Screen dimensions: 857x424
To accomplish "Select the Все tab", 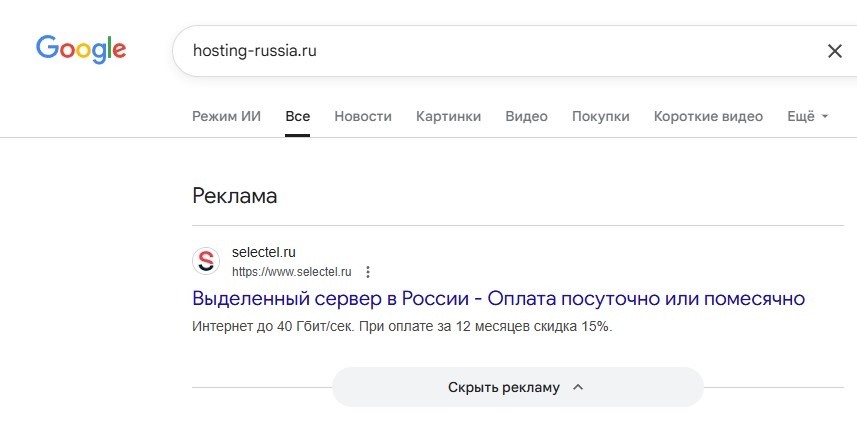I will click(297, 116).
